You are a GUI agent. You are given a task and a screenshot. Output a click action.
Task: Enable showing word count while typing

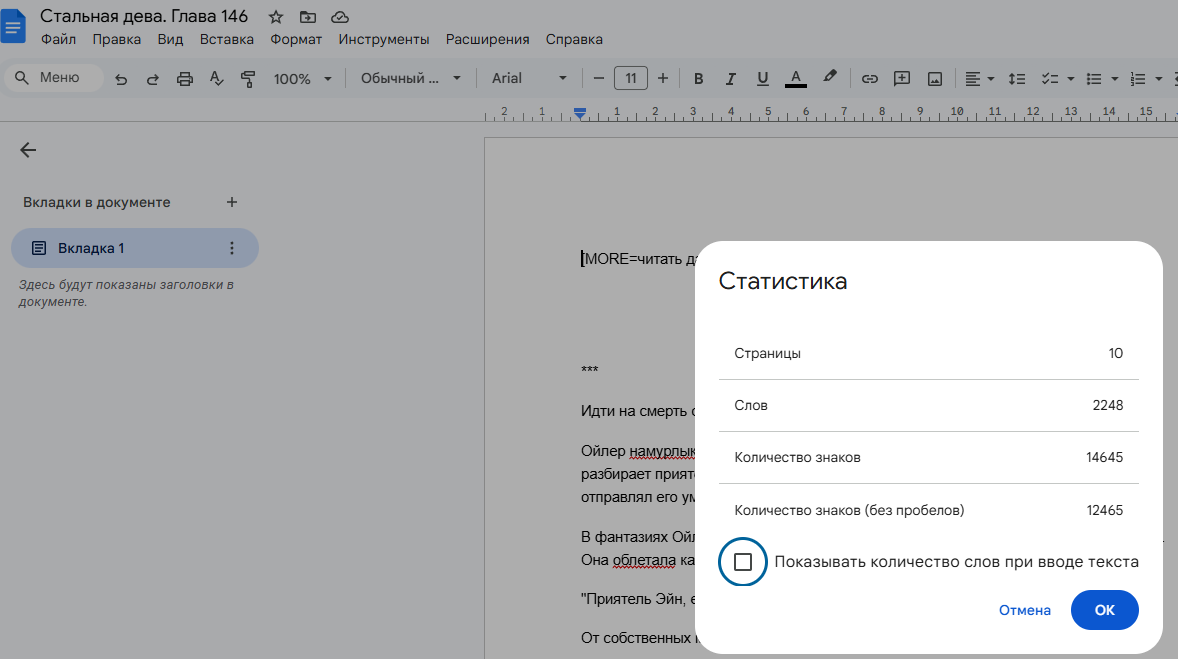(742, 562)
